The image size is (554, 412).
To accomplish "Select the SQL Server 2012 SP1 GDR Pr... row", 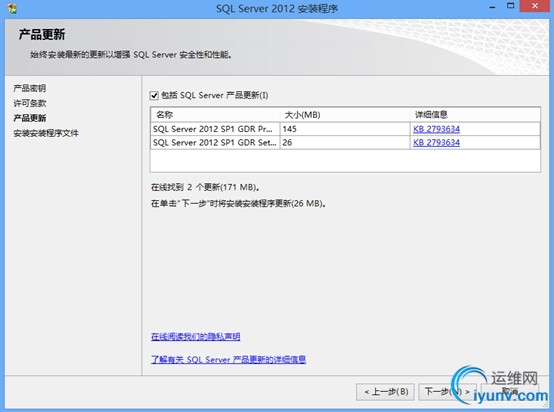I will click(345, 129).
